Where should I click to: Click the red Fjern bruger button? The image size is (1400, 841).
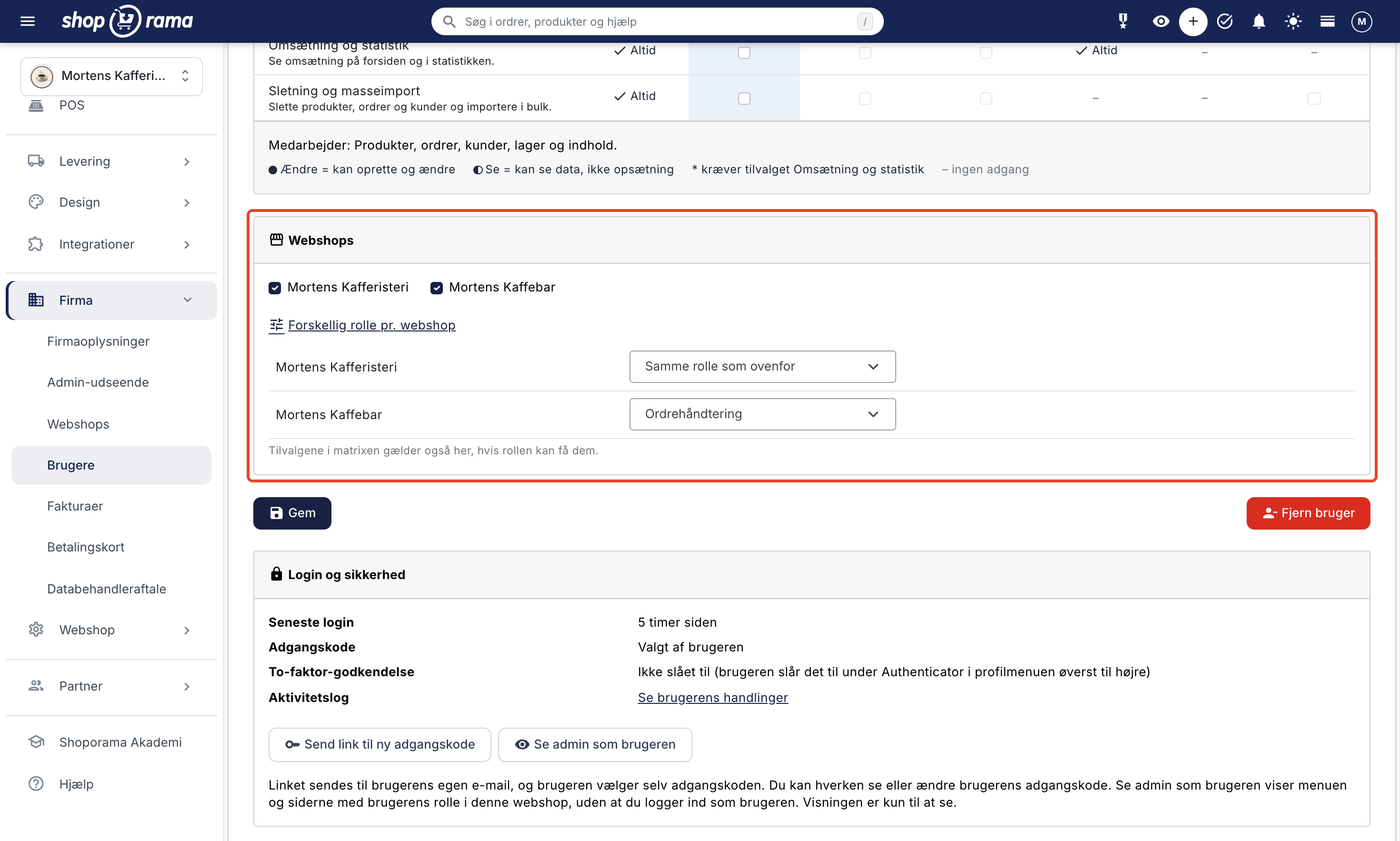tap(1308, 513)
